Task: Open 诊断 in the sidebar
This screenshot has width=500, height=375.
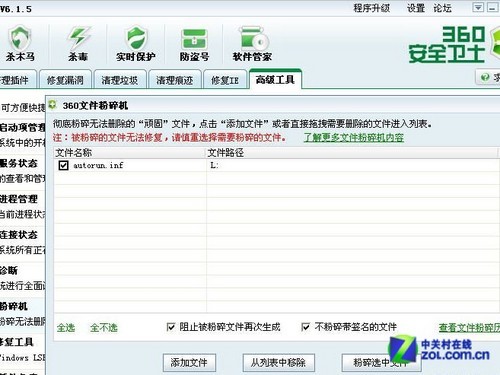Action: point(9,270)
